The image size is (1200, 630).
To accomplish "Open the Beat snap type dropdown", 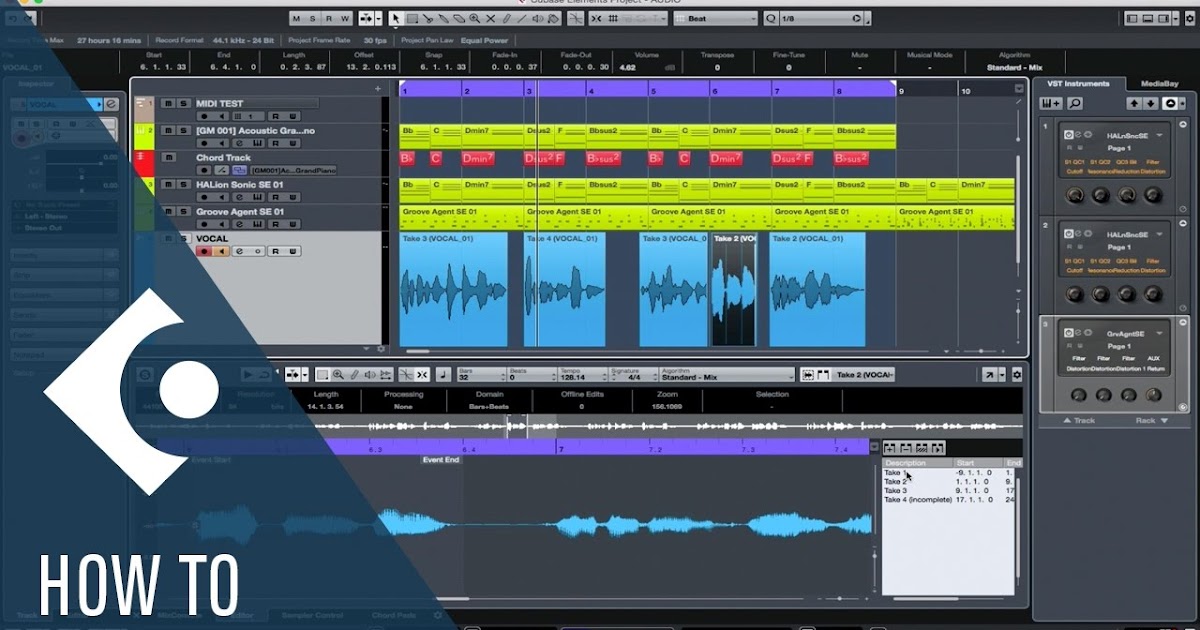I will tap(713, 18).
